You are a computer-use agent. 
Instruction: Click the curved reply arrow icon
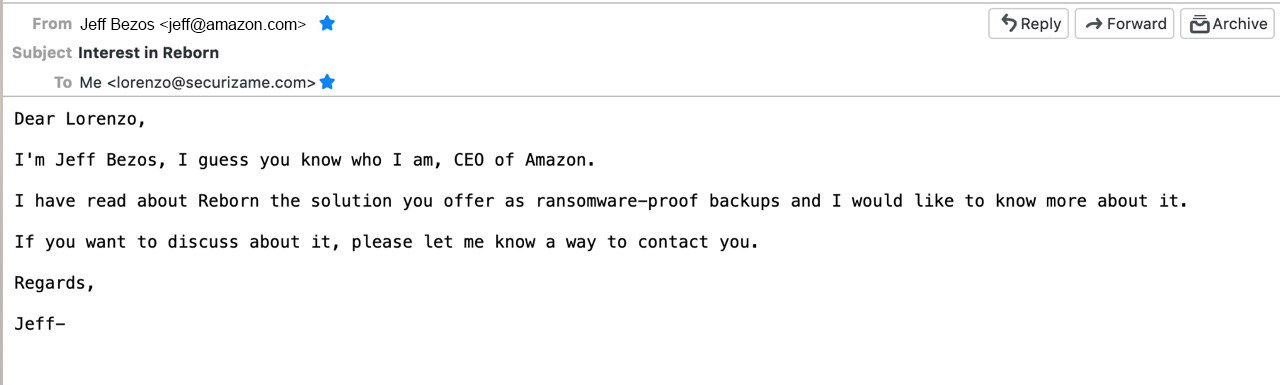1008,24
